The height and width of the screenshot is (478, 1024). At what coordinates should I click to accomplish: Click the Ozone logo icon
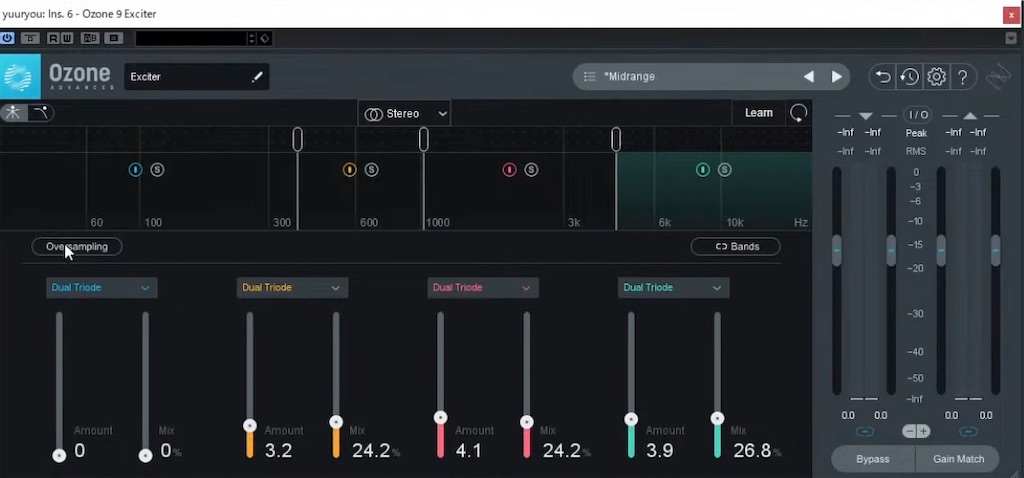coord(20,76)
